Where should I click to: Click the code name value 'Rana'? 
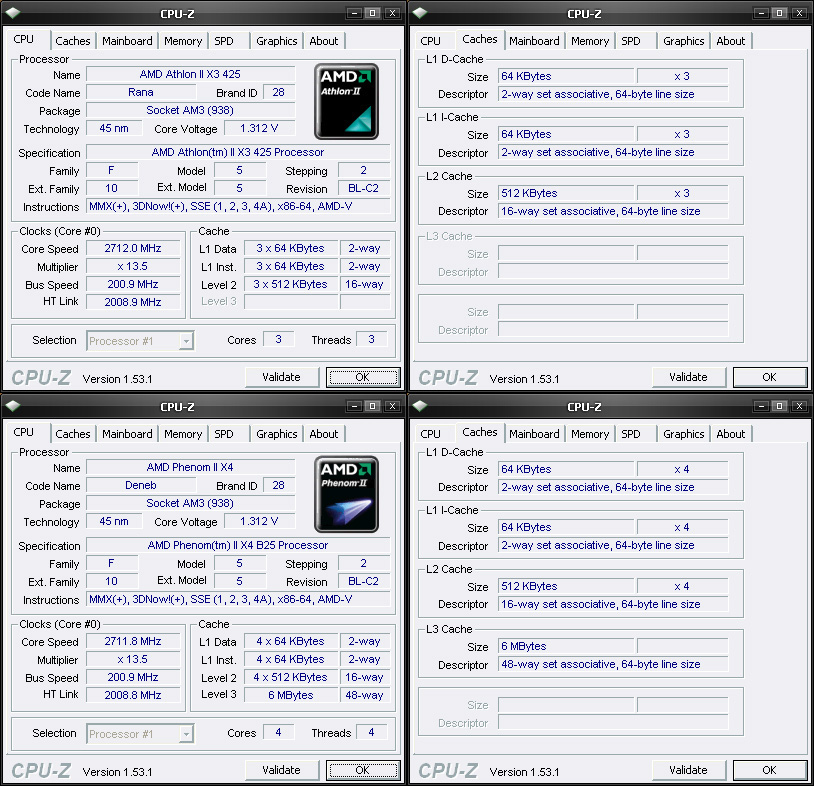141,92
